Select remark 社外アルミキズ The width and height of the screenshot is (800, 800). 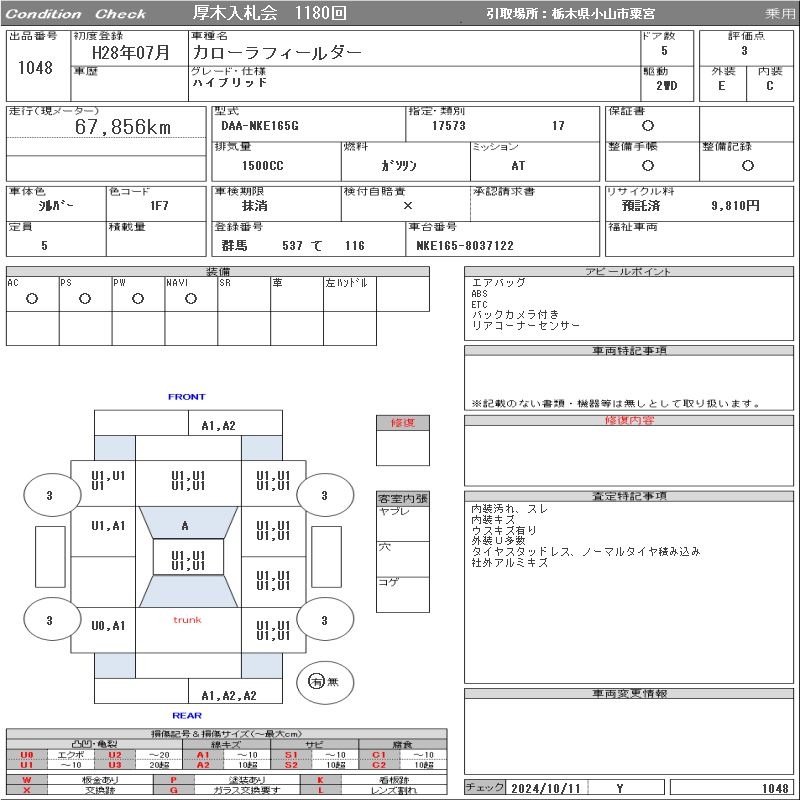click(x=510, y=563)
